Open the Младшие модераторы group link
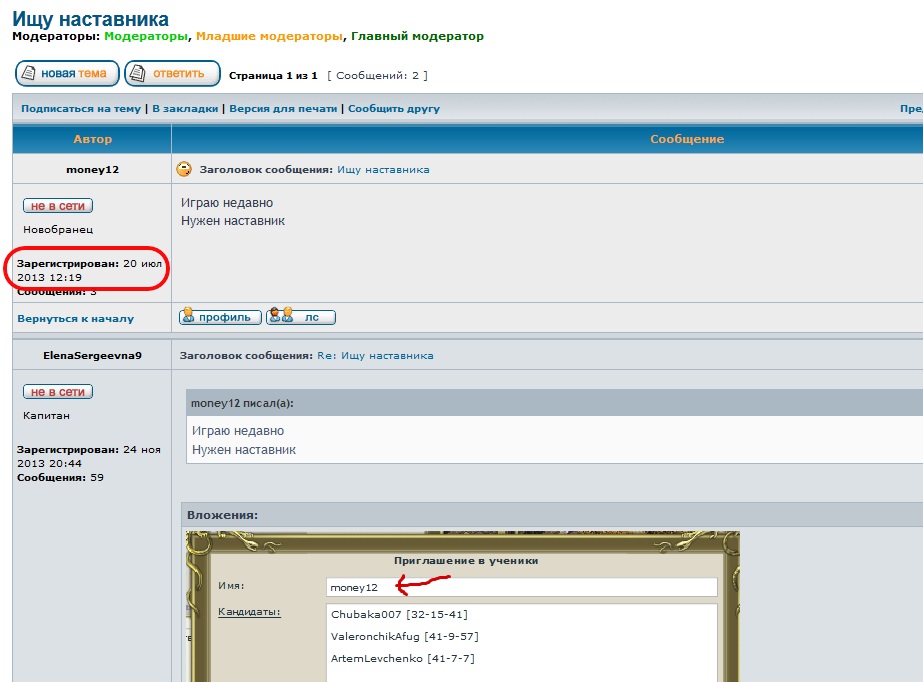This screenshot has height=682, width=923. [269, 36]
